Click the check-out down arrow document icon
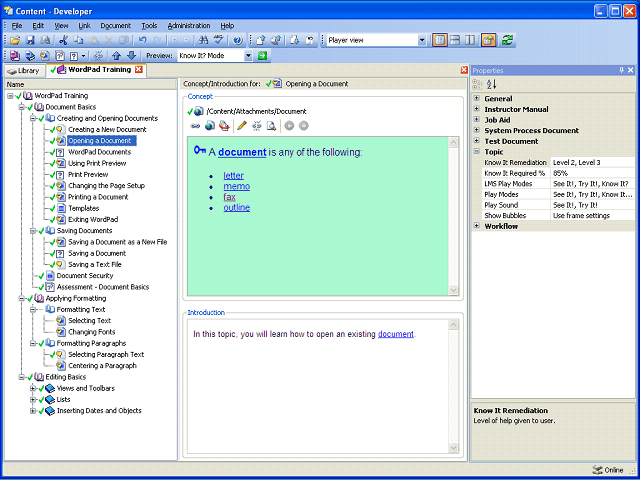This screenshot has width=640, height=480. [x=295, y=40]
